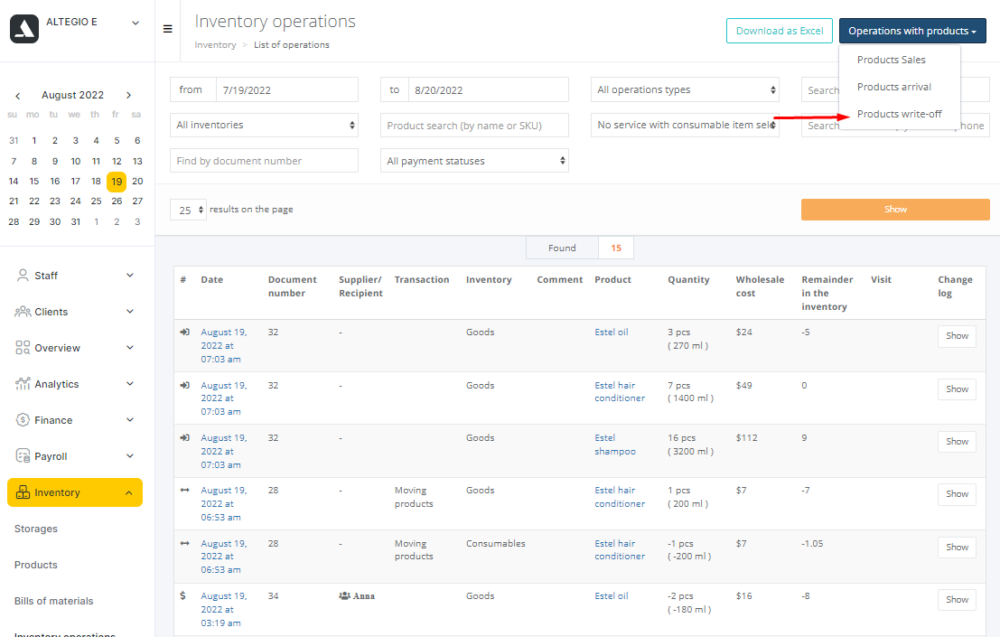1000x637 pixels.
Task: Click the Consumables inventory cell
Action: 496,543
